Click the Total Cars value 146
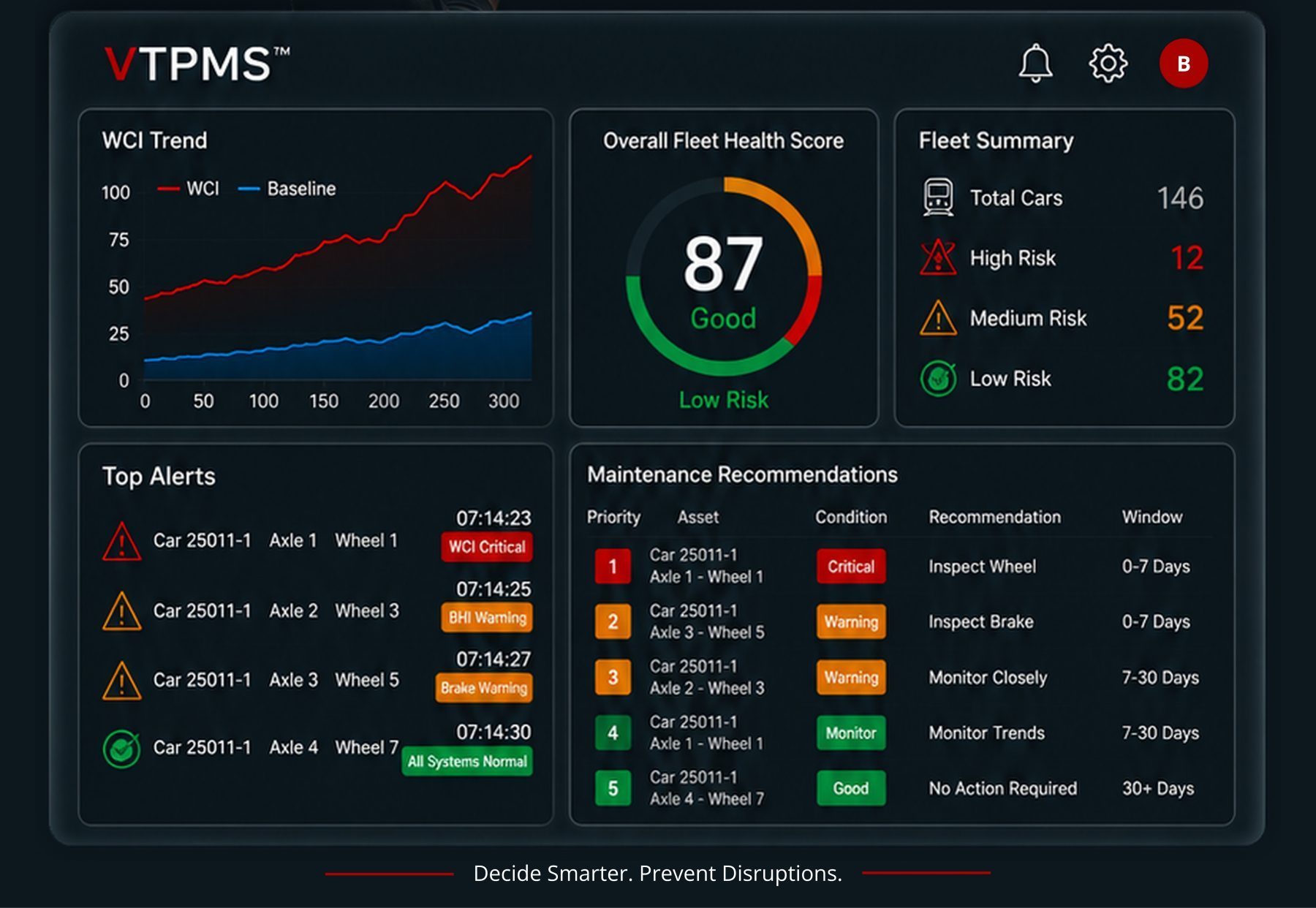This screenshot has height=908, width=1316. (1180, 197)
